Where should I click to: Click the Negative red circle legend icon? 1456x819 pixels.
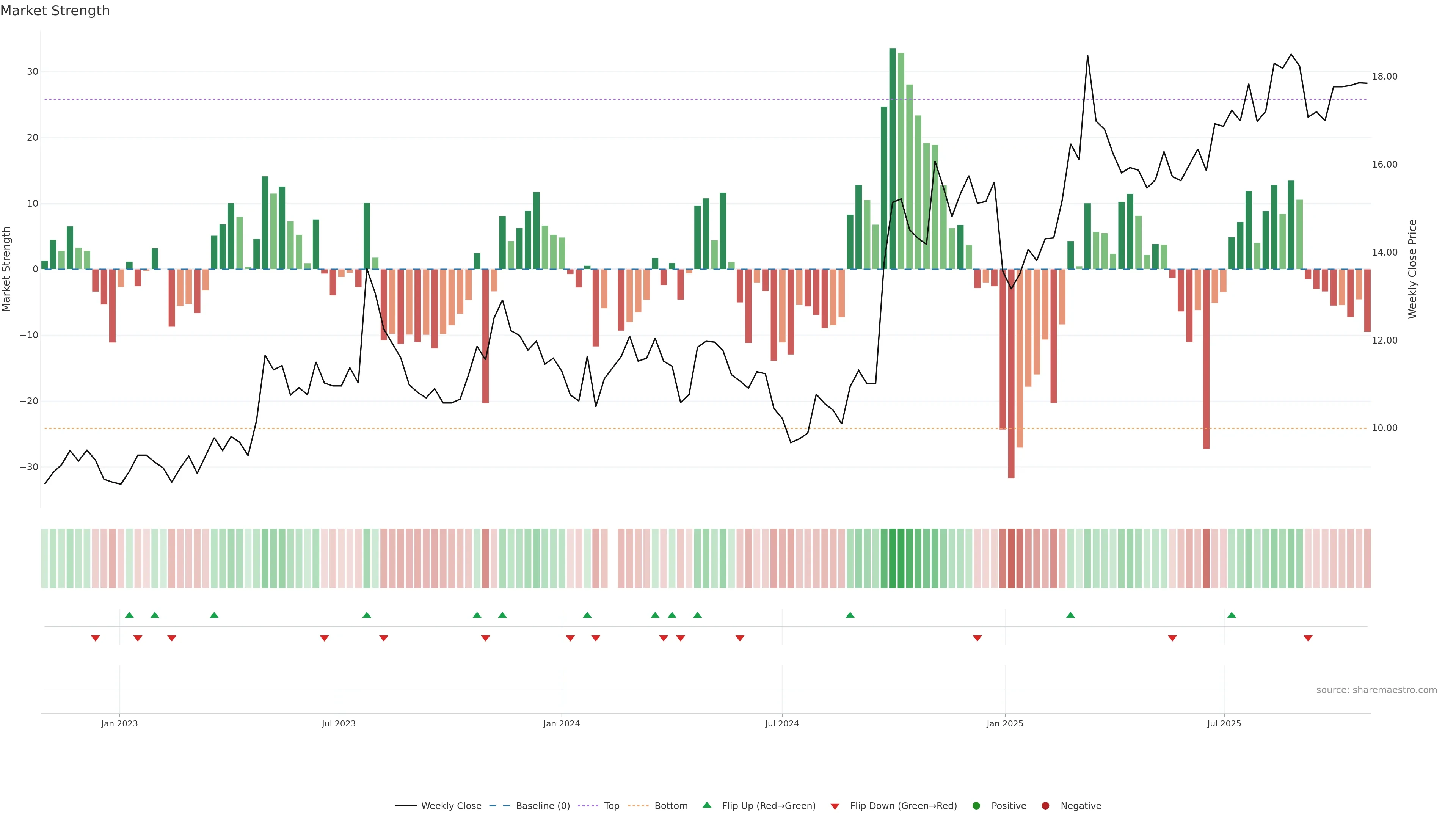coord(1045,806)
